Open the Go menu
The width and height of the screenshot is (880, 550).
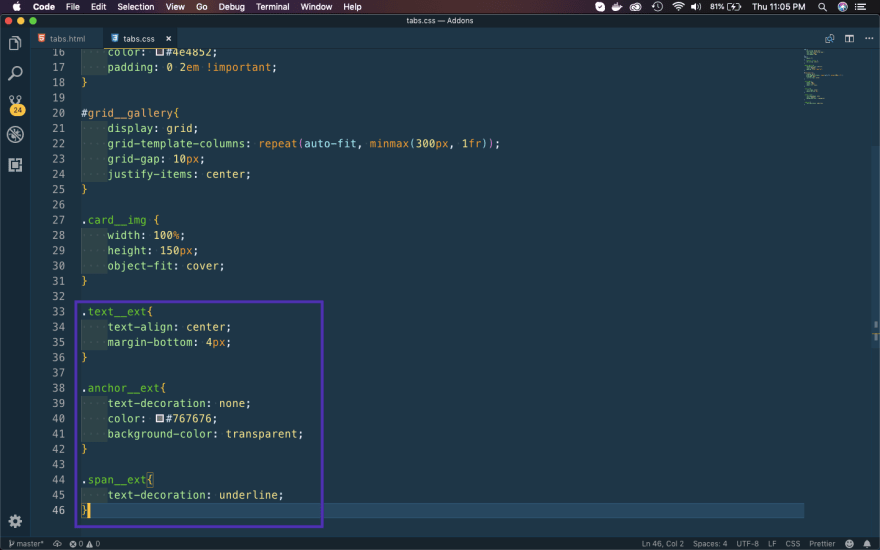201,7
